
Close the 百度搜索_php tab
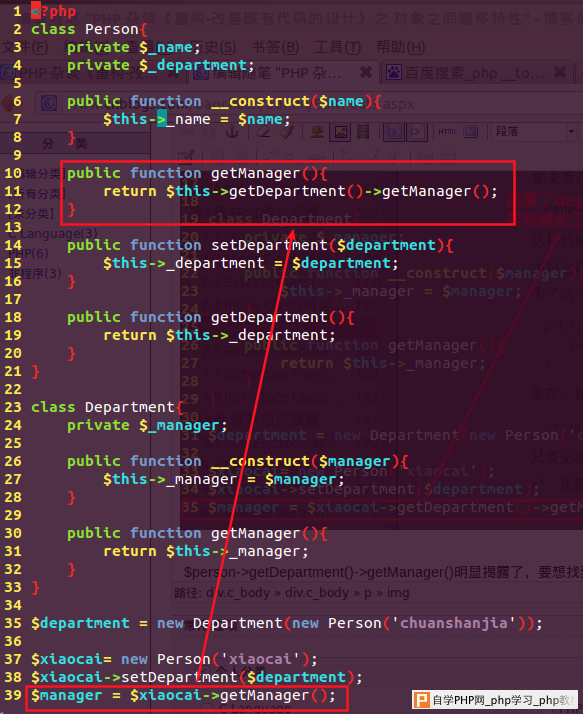560,72
